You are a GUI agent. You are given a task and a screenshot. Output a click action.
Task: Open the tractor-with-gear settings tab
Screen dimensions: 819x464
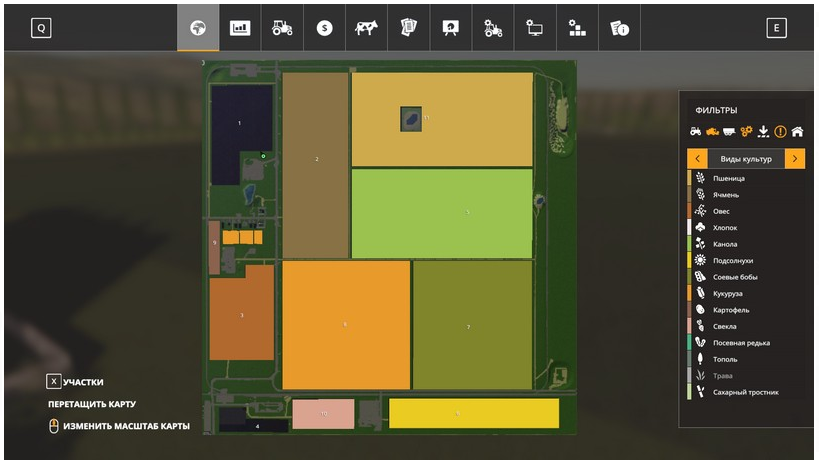pyautogui.click(x=493, y=28)
